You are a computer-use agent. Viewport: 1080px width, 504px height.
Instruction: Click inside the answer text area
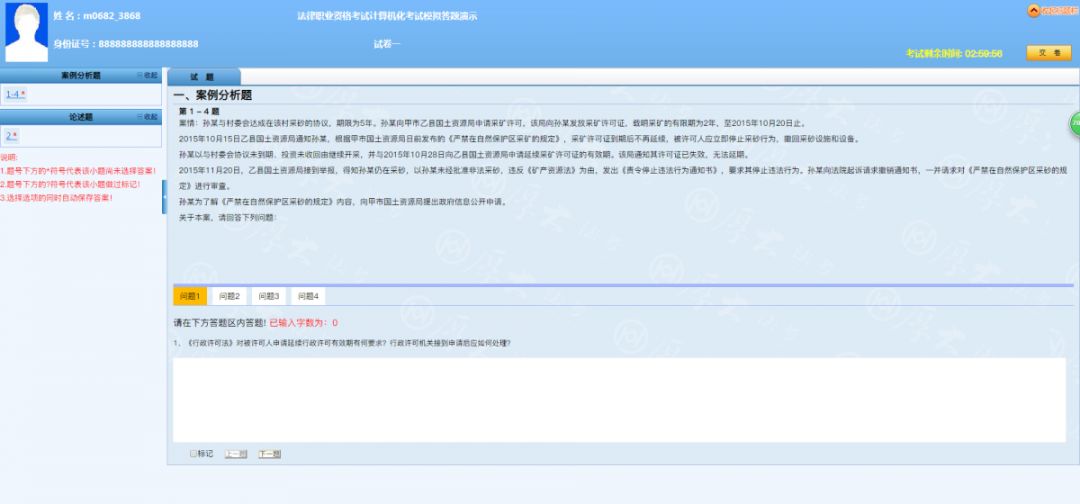pyautogui.click(x=619, y=400)
